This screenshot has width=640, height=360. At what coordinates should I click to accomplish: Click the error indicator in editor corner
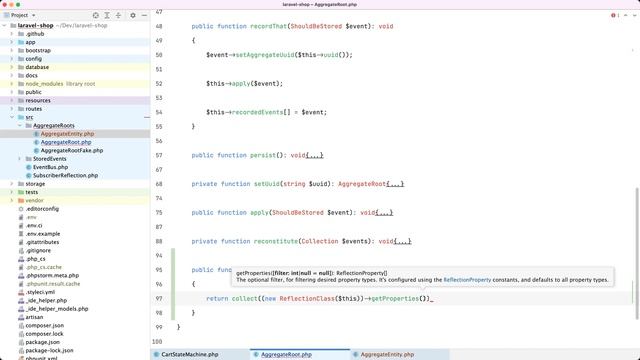615,16
